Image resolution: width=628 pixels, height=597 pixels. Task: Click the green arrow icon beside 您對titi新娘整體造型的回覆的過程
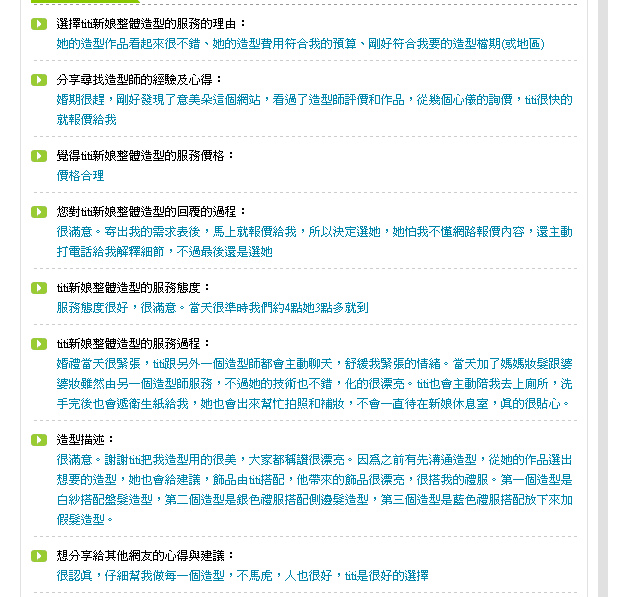[x=39, y=212]
